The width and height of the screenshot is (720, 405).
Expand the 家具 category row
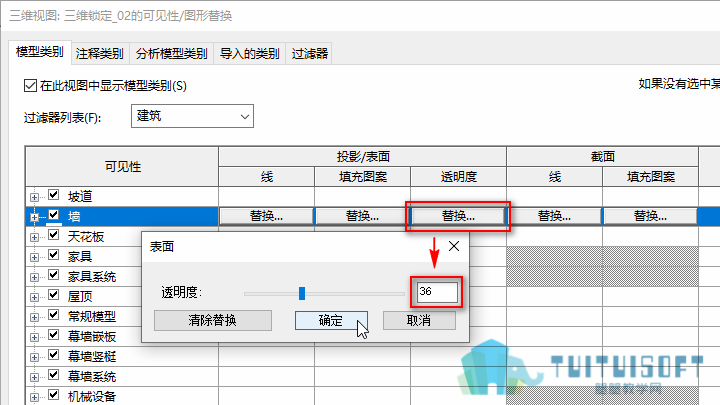pos(34,257)
